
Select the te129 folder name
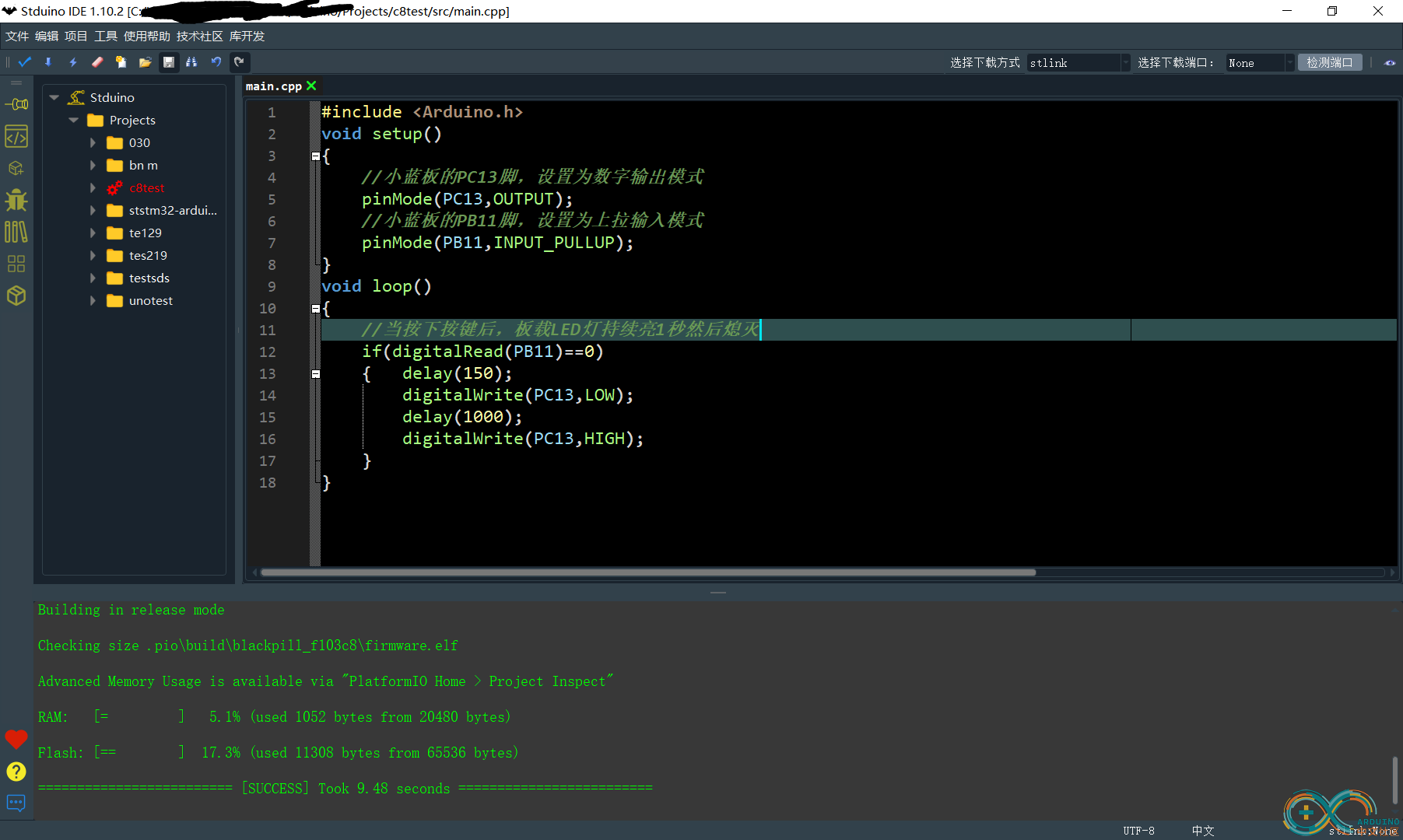coord(146,233)
